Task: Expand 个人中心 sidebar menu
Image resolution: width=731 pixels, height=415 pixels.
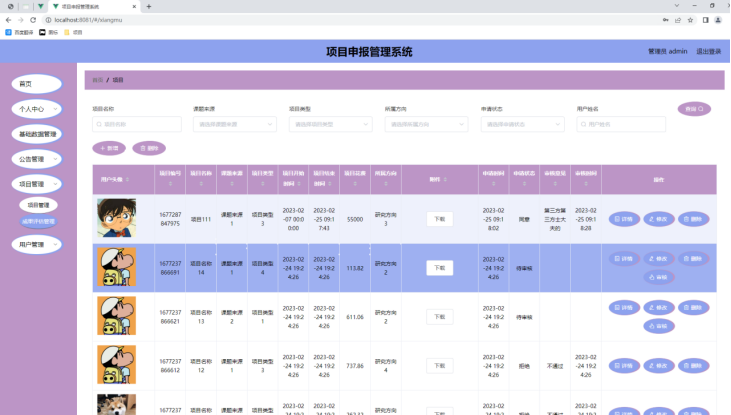Action: (x=37, y=109)
